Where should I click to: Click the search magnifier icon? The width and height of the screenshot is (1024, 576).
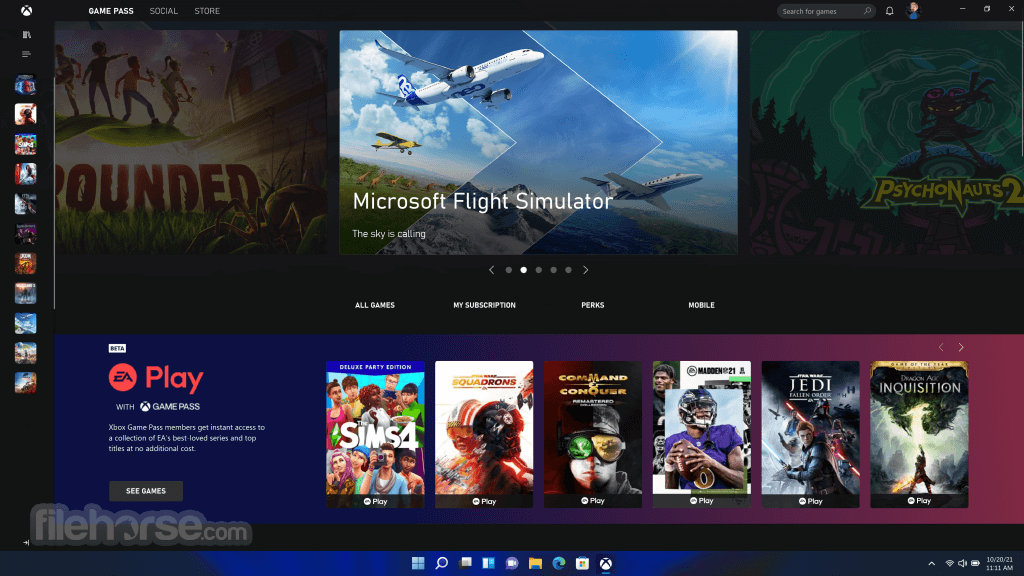point(867,11)
